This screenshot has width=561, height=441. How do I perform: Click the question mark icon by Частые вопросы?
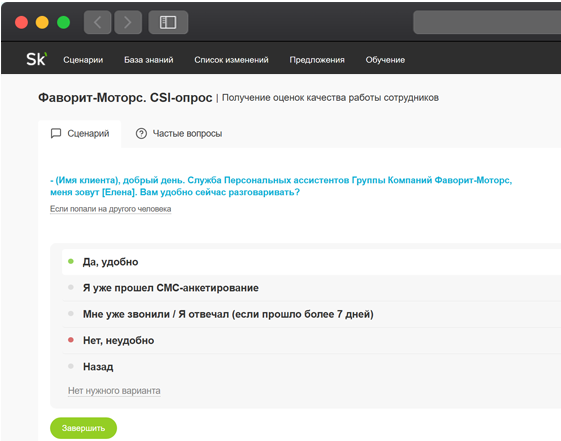141,133
